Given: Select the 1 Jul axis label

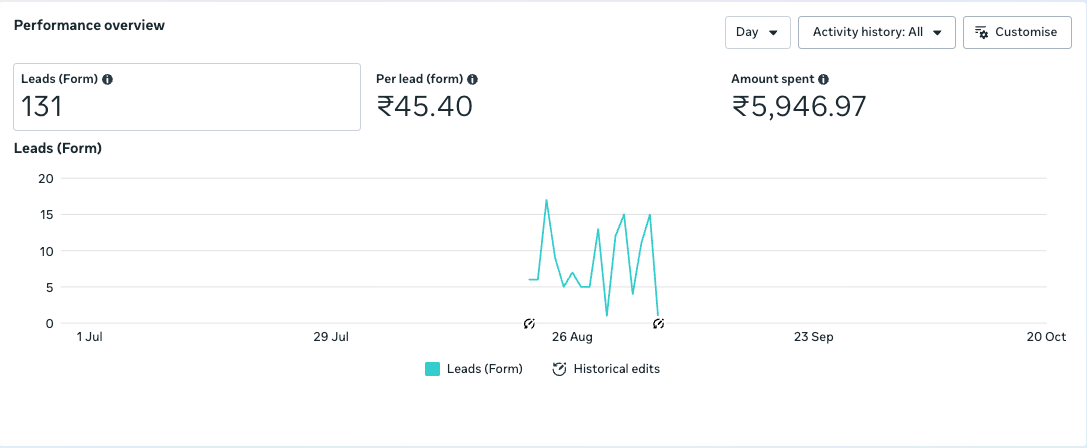Looking at the screenshot, I should click(89, 337).
